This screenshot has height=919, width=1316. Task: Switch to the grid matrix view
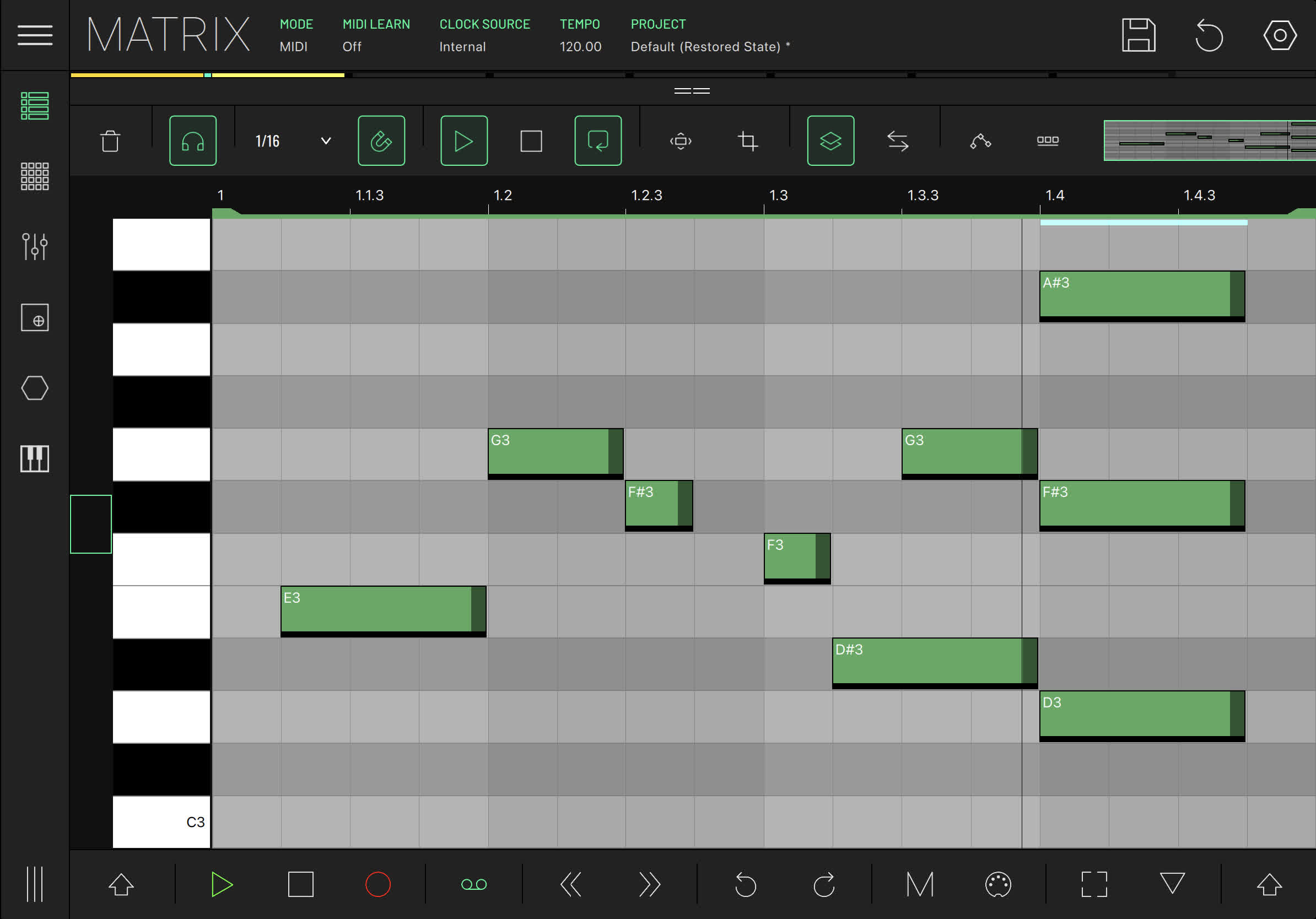point(34,176)
